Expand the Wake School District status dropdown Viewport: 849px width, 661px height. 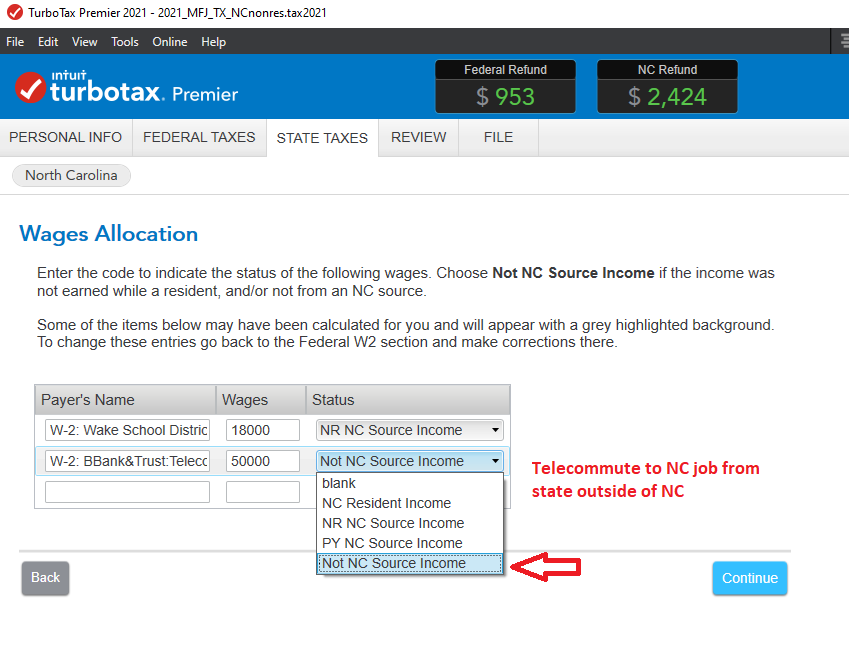[495, 431]
